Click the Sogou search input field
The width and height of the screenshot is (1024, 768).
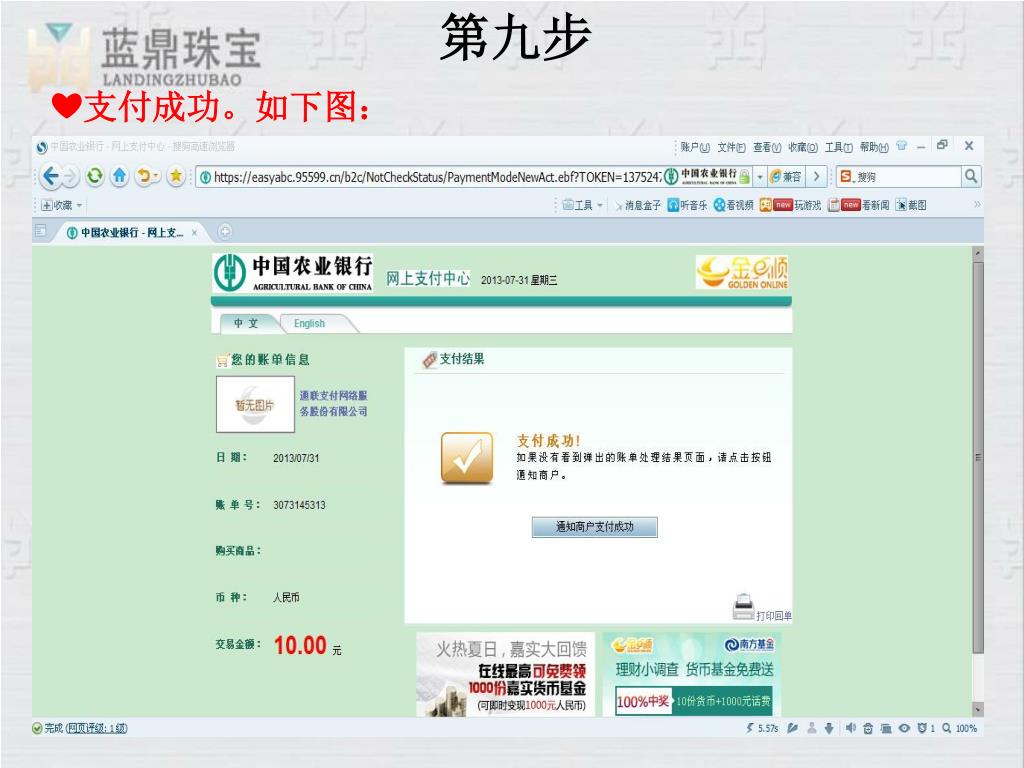pyautogui.click(x=906, y=176)
